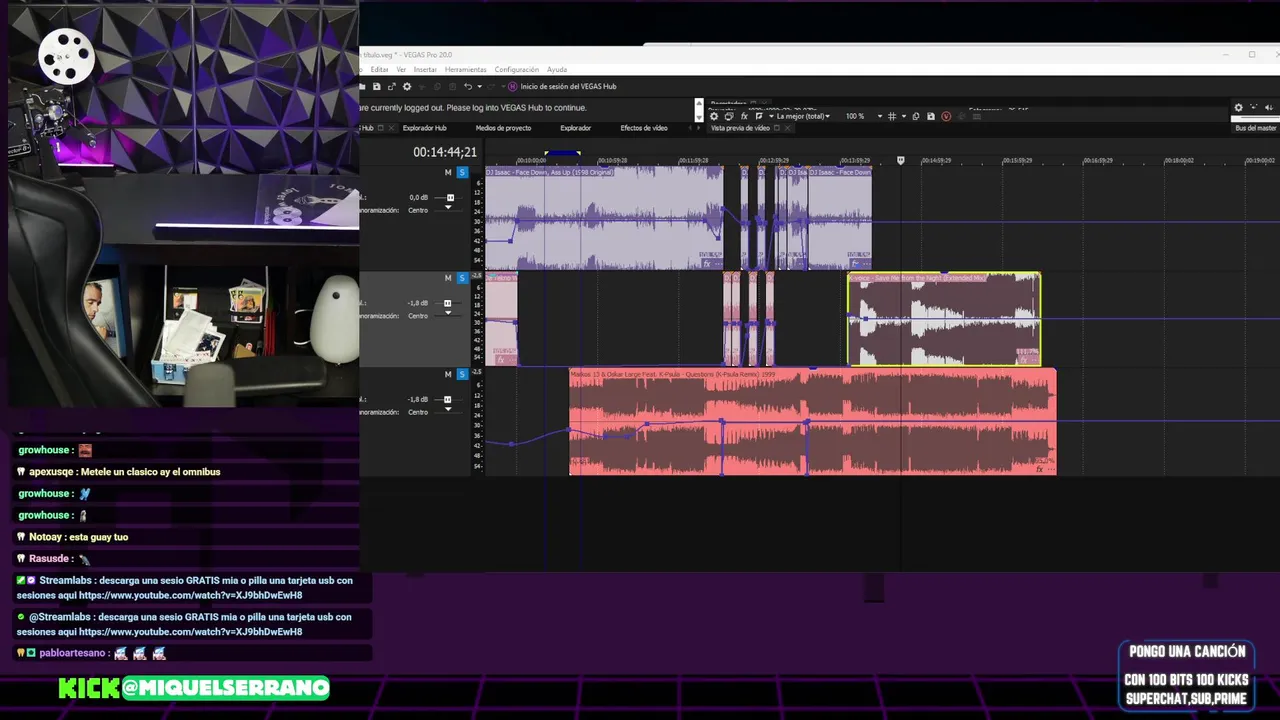Switch to Efectos de vídeo tab
Screen dimensions: 1280x720
coord(644,128)
